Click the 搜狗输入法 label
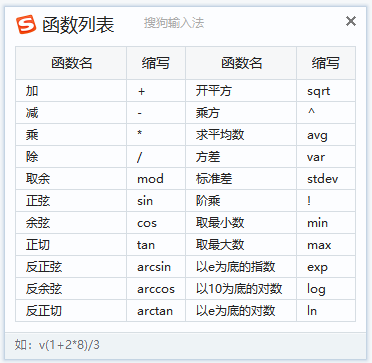Screen dimensions: 372x363 174,23
